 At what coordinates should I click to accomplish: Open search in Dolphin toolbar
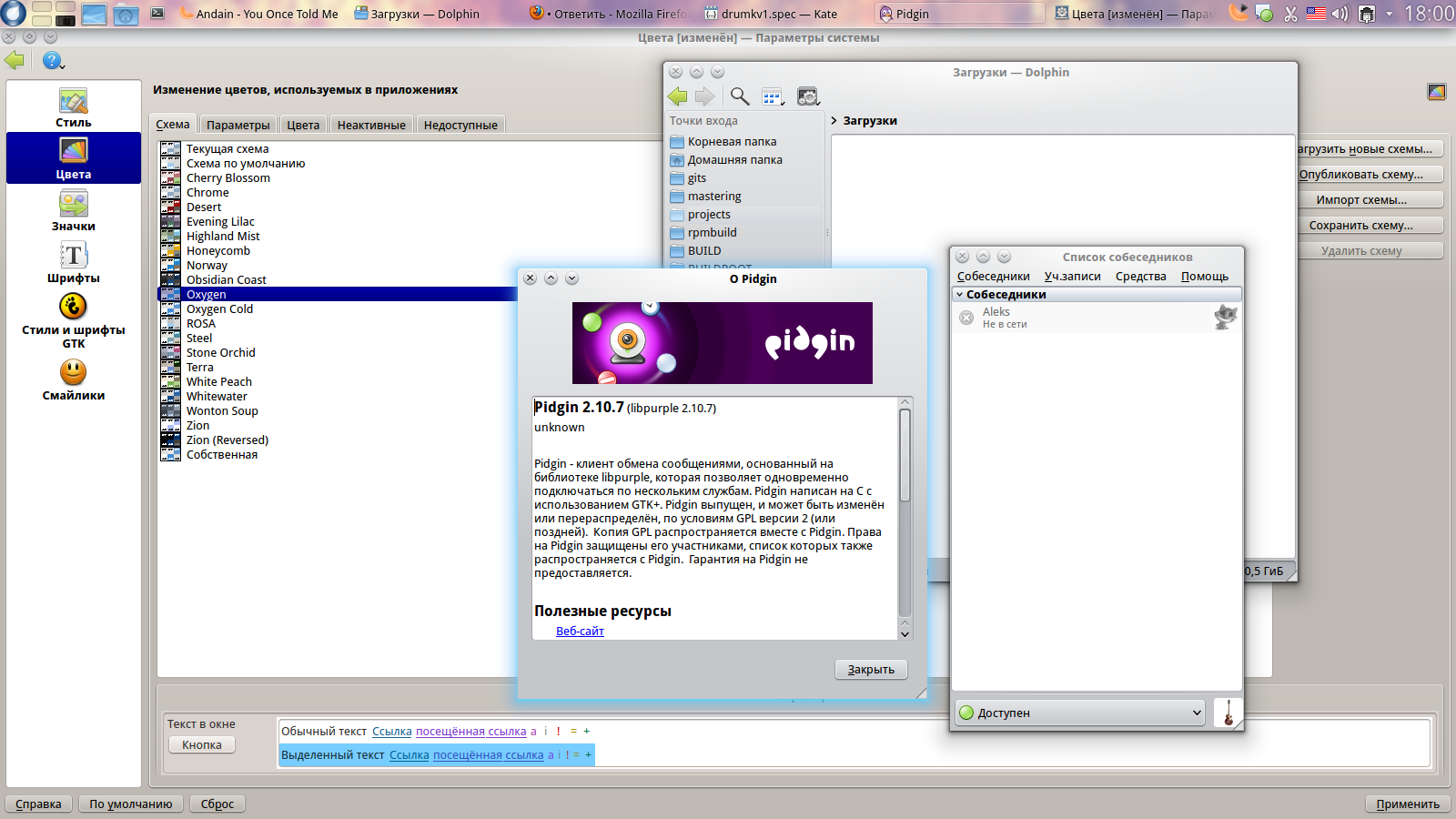pos(740,96)
